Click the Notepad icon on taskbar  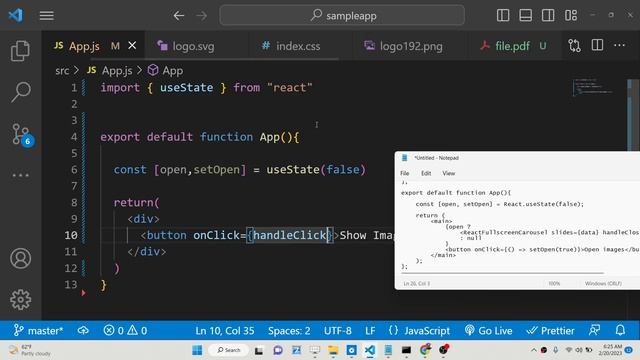pos(388,350)
